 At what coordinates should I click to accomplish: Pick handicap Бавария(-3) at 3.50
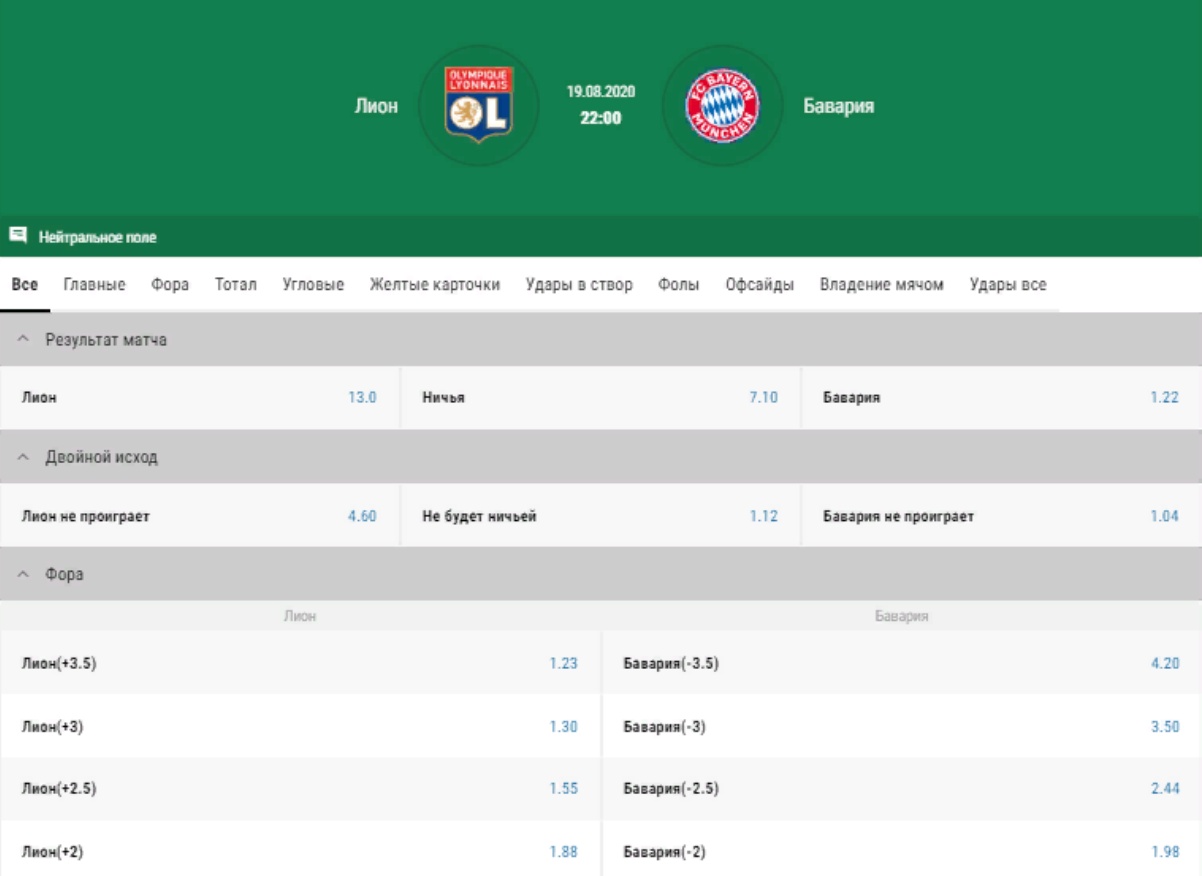tap(903, 727)
